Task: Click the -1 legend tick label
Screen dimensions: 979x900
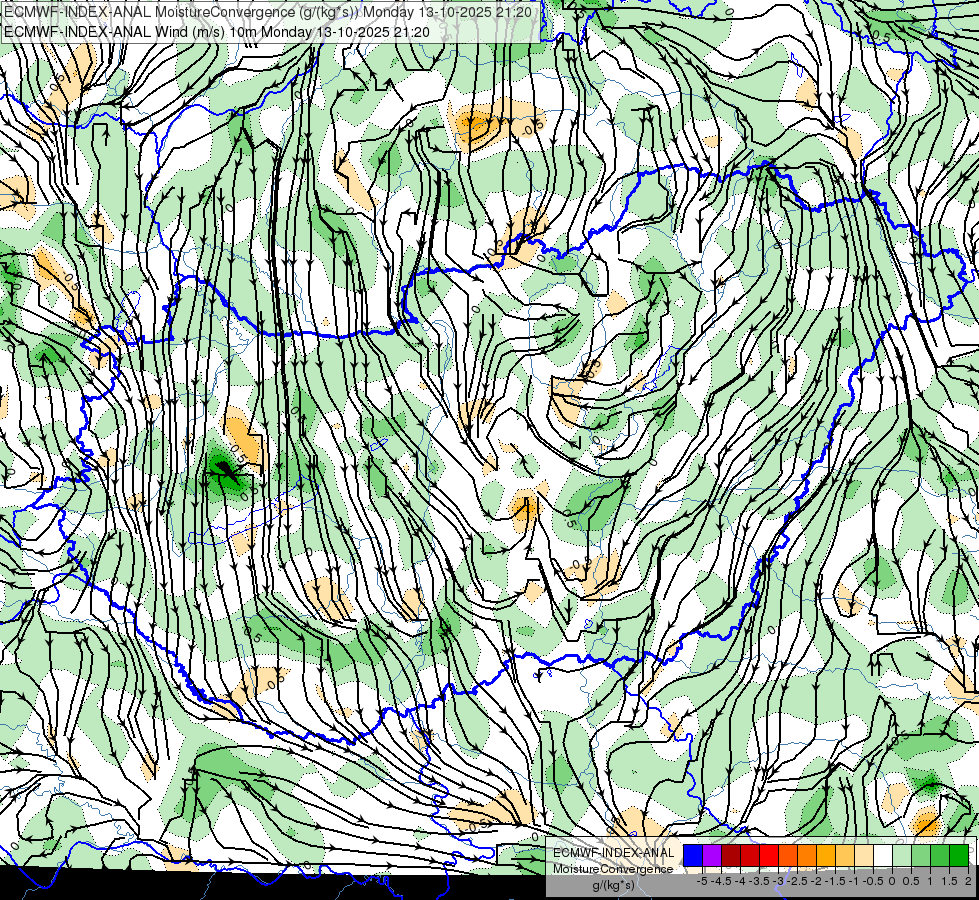Action: coord(854,881)
